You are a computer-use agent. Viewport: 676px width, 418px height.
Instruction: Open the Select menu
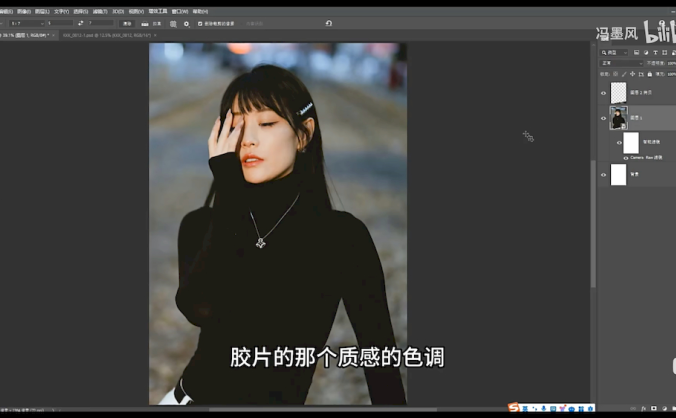81,11
